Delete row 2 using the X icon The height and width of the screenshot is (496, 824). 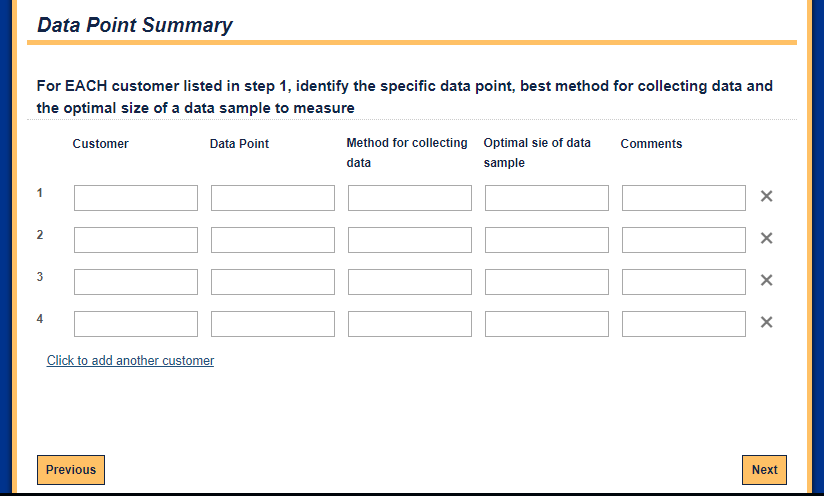click(x=766, y=238)
